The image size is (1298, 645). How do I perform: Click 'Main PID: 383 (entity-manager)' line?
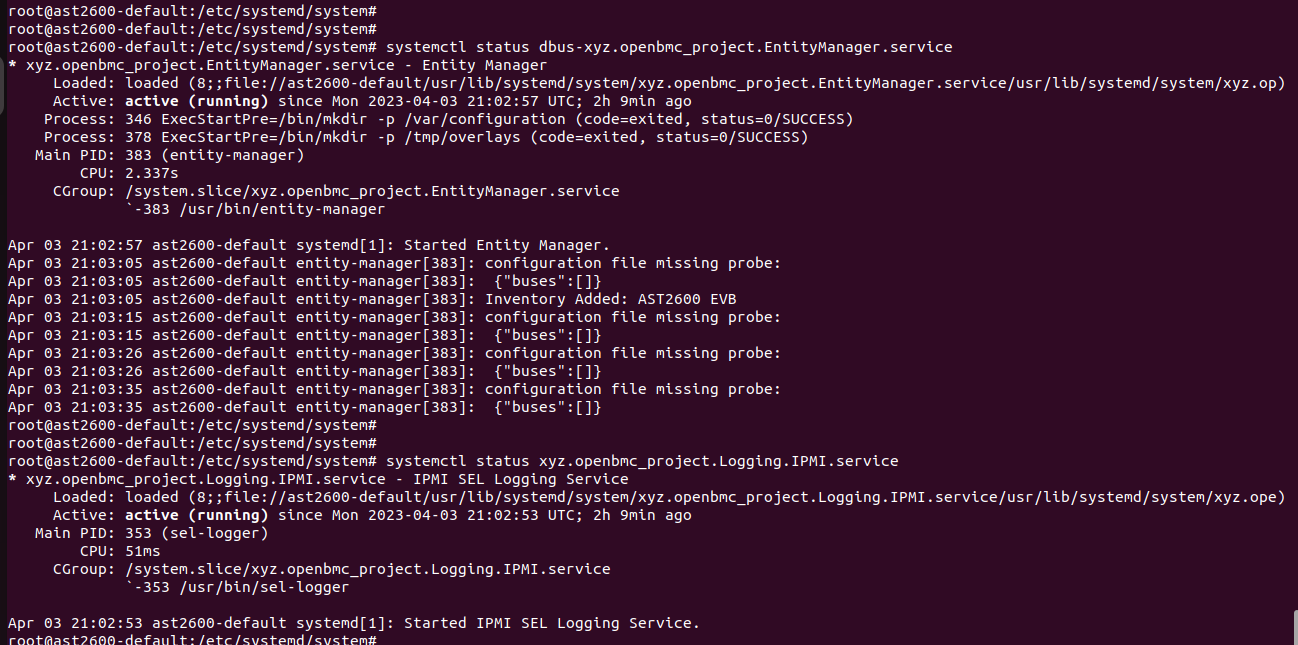coord(169,155)
